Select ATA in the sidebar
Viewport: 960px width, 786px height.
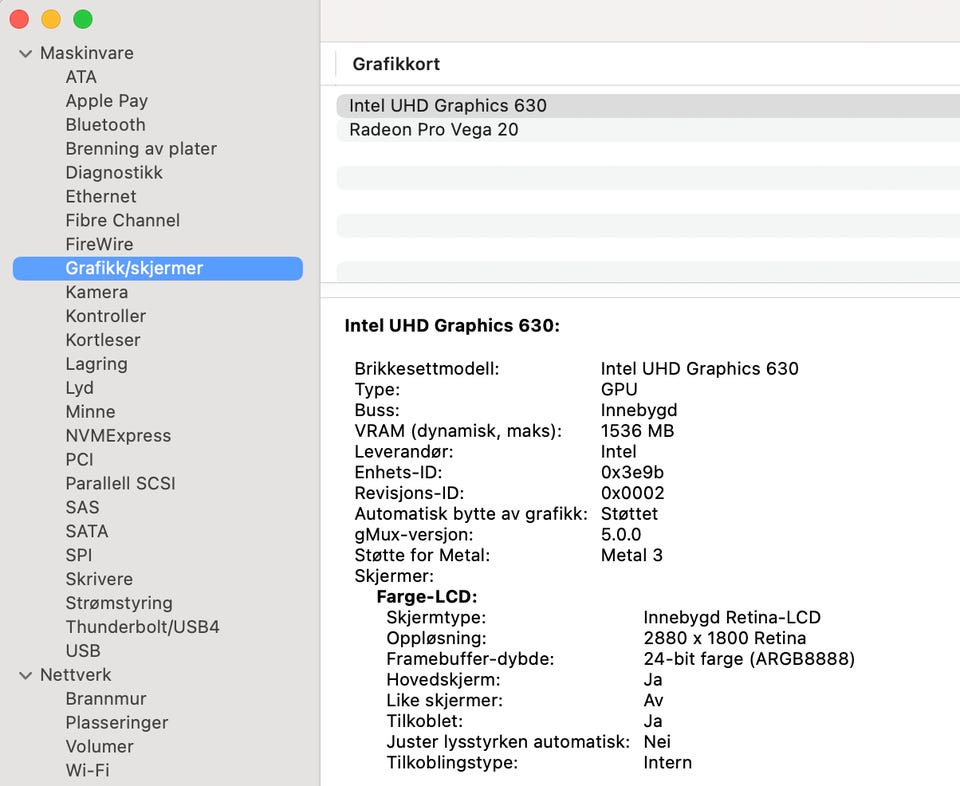(81, 77)
